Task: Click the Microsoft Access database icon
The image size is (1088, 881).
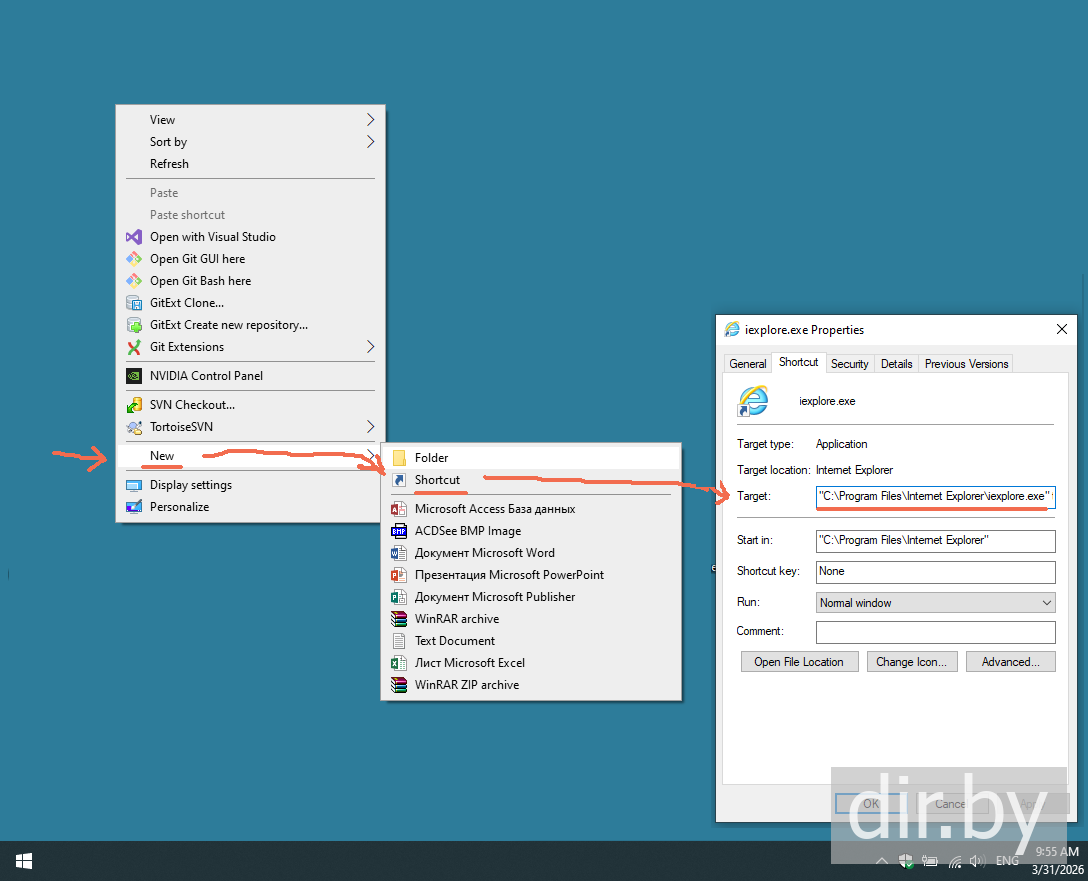Action: tap(399, 509)
